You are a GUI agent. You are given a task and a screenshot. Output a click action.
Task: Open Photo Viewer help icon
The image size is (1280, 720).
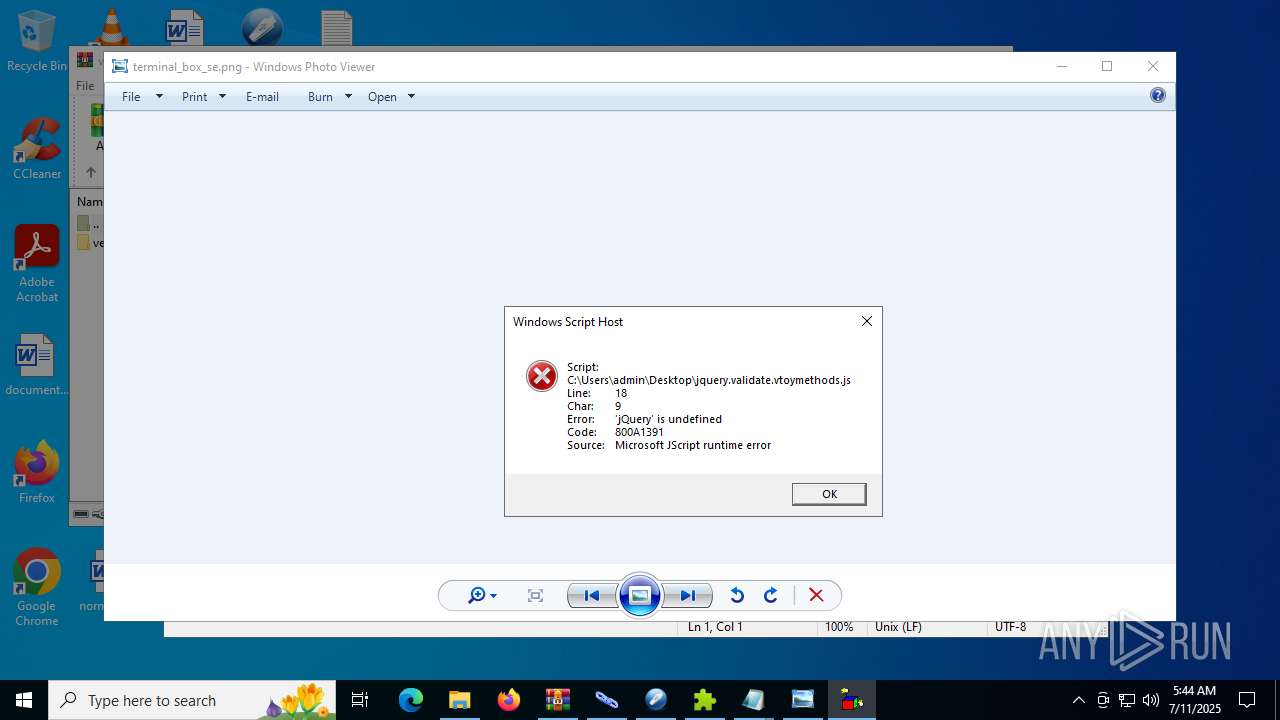click(1158, 96)
